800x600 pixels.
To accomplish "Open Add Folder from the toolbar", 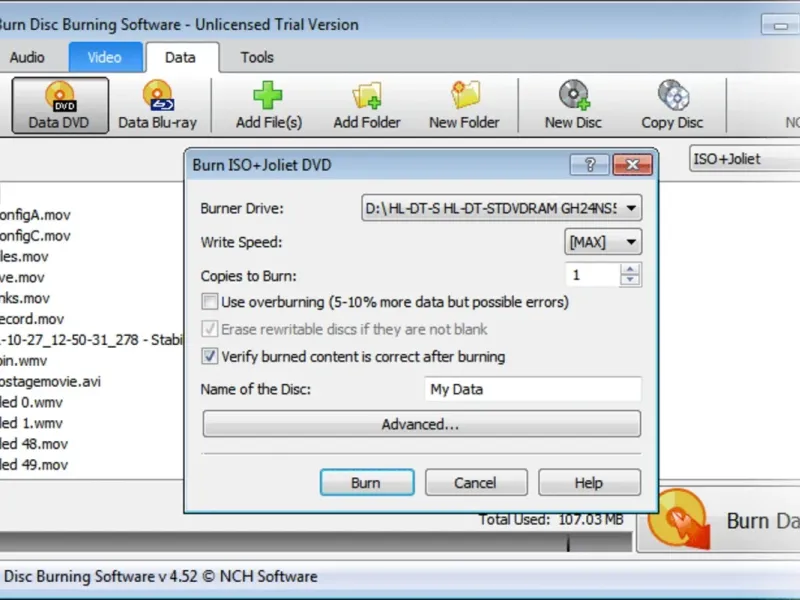I will click(x=367, y=106).
